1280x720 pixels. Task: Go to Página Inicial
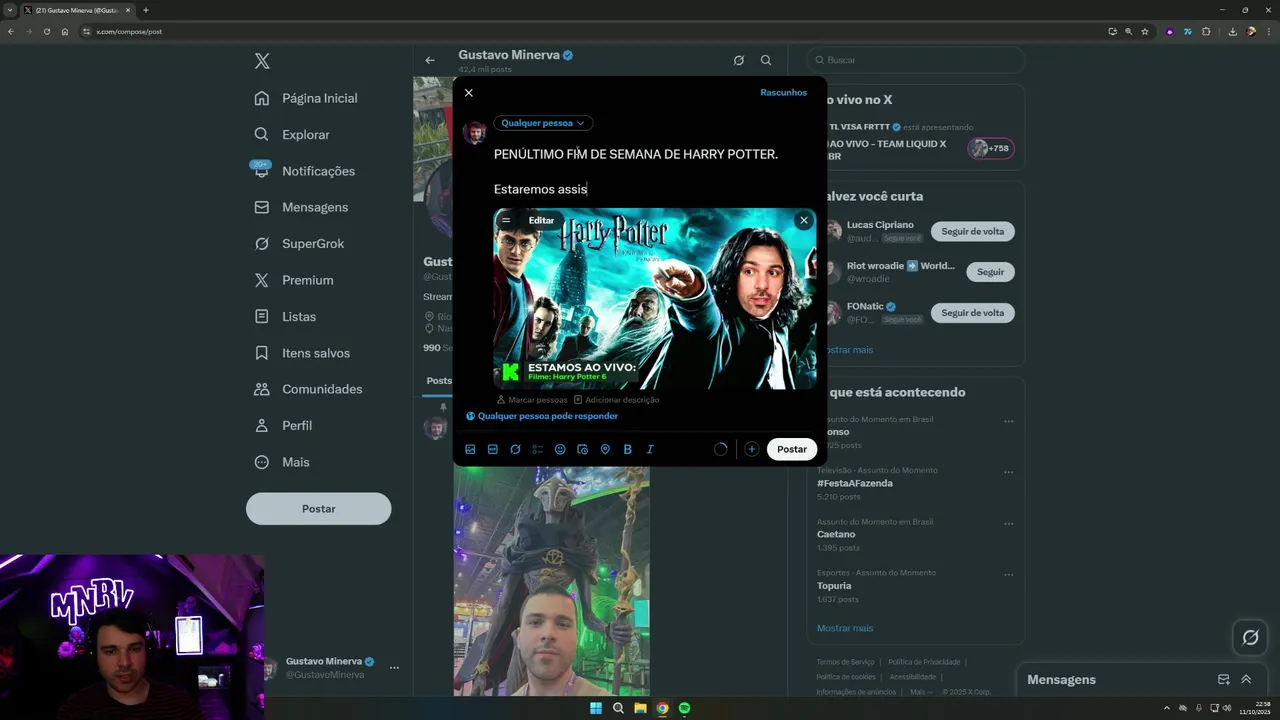pyautogui.click(x=306, y=98)
